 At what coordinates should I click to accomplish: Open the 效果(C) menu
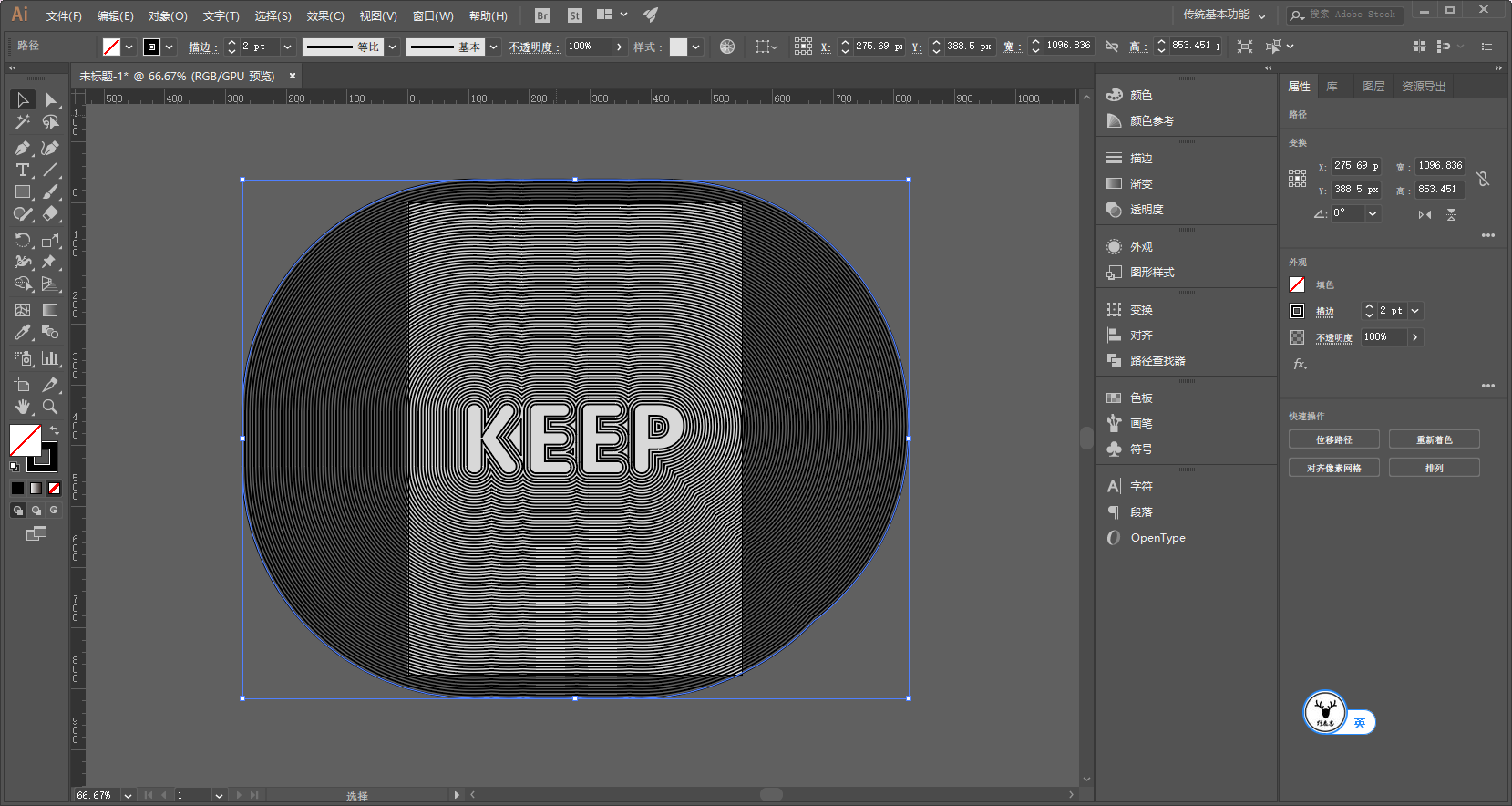coord(325,15)
